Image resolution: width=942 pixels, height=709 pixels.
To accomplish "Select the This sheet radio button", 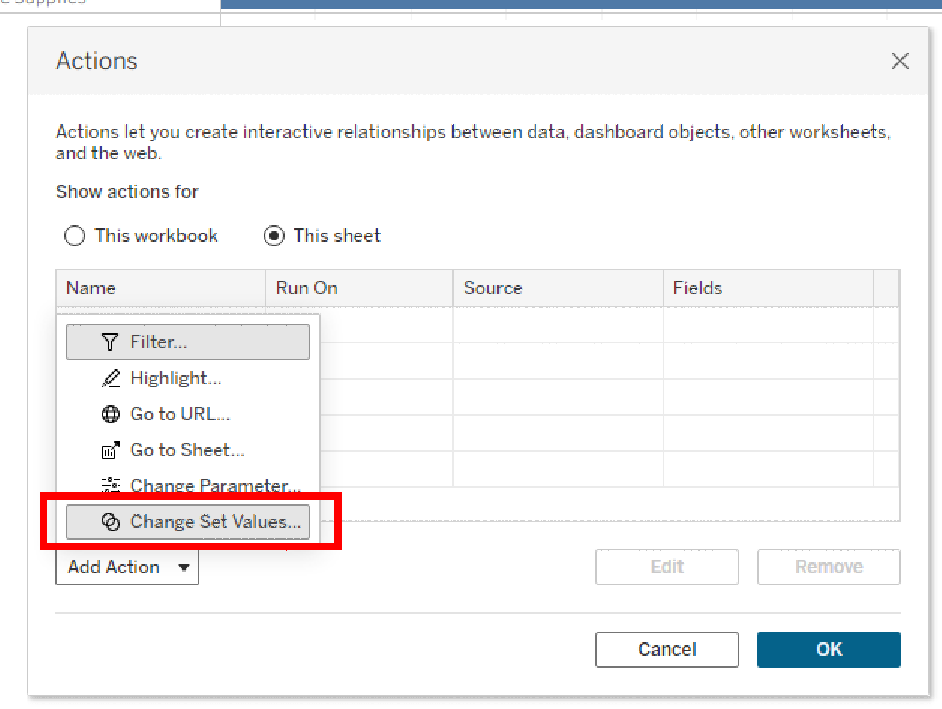I will click(x=274, y=236).
